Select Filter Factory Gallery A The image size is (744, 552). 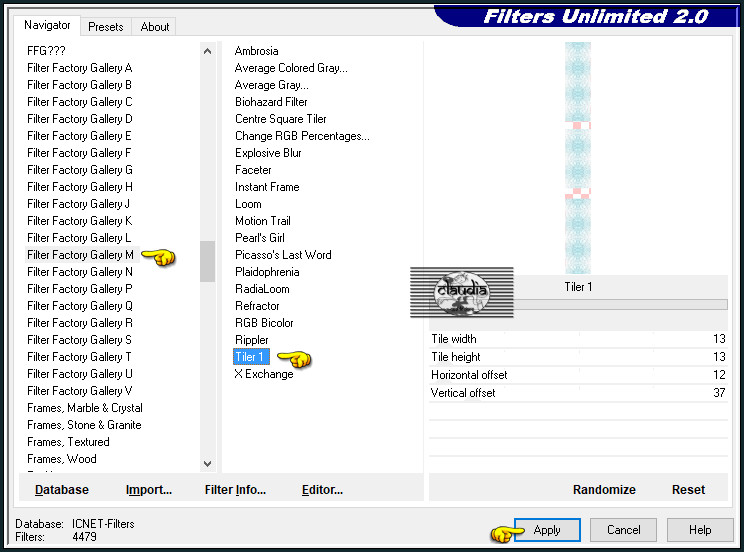(80, 68)
